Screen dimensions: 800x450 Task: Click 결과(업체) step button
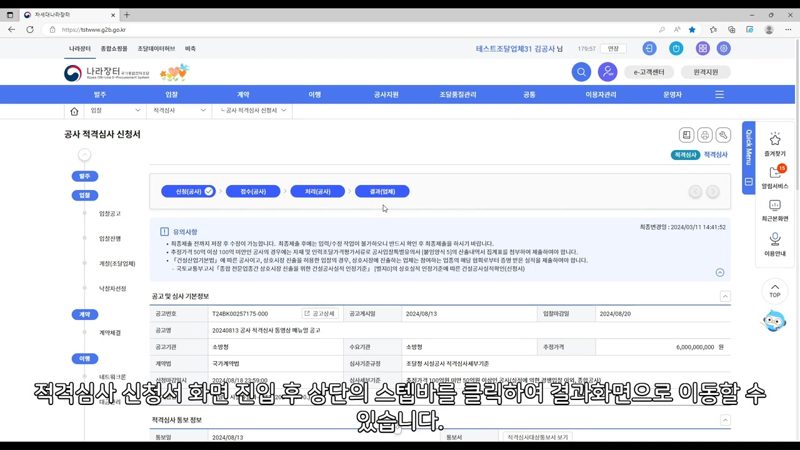coord(382,191)
